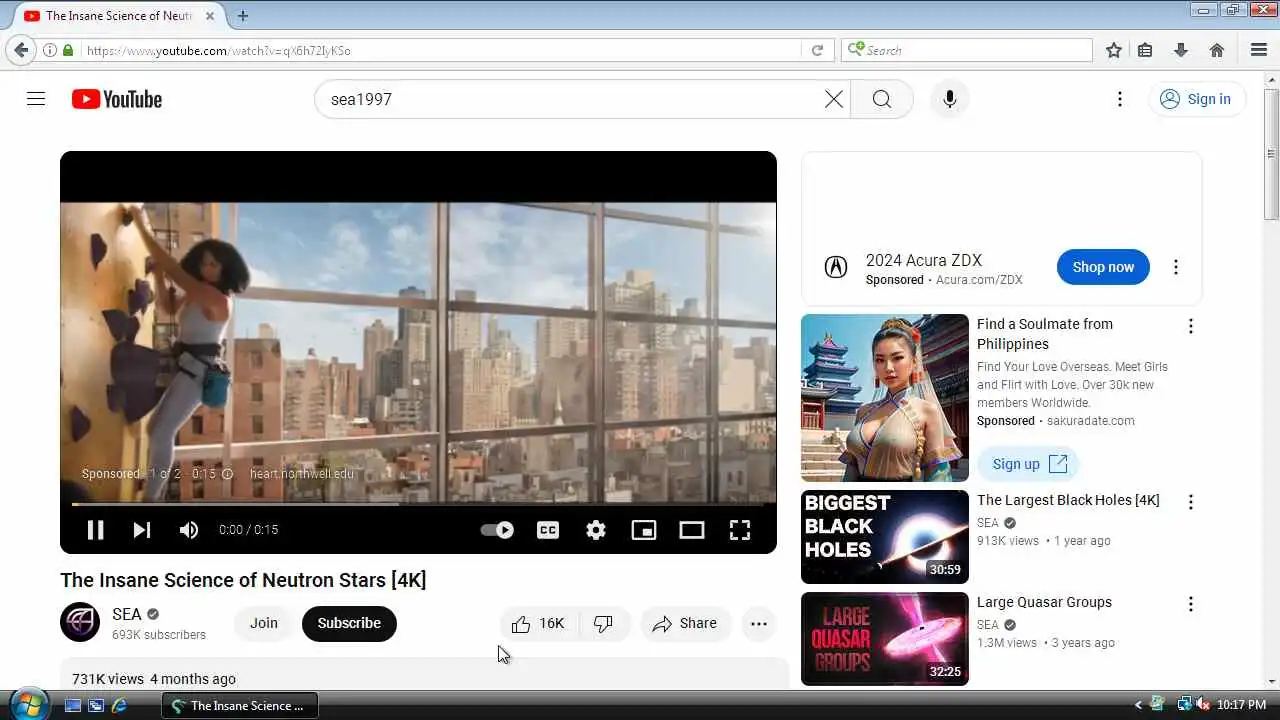
Task: Go to browser home page
Action: click(1217, 50)
